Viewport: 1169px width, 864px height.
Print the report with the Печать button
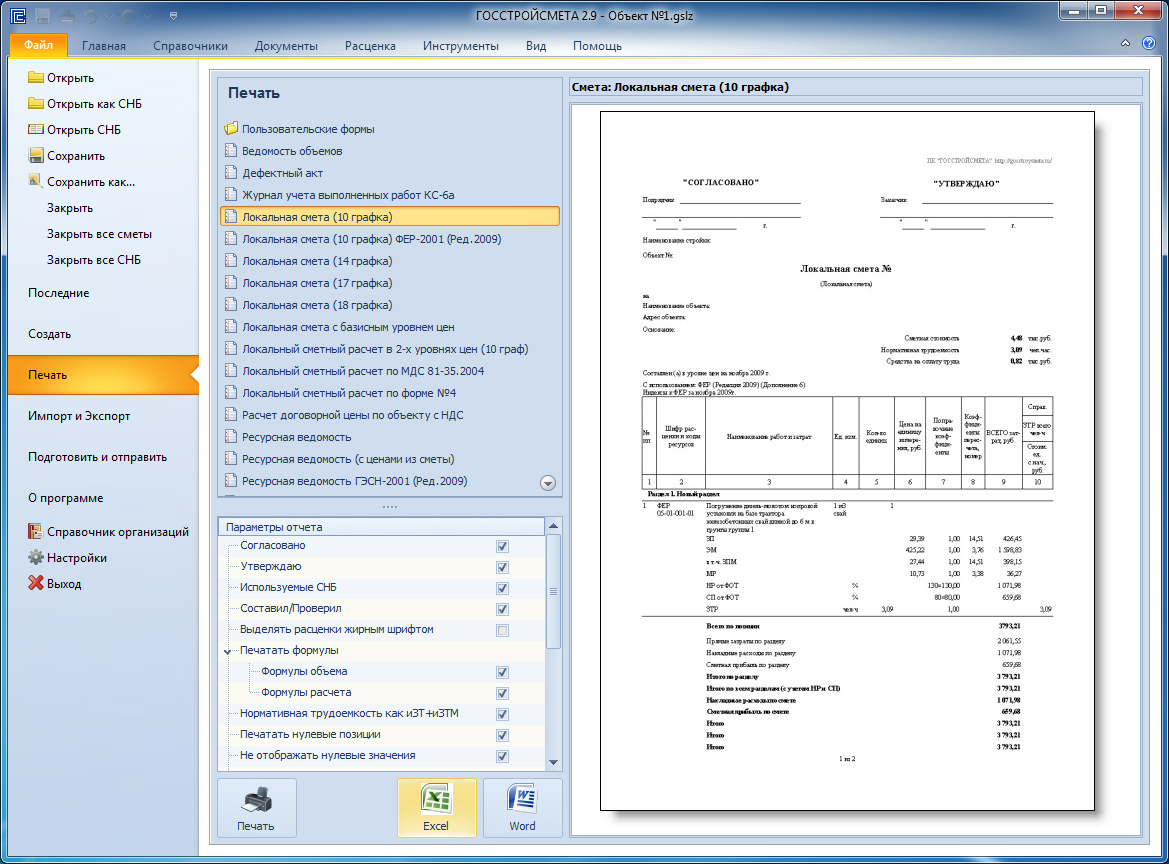pyautogui.click(x=256, y=808)
